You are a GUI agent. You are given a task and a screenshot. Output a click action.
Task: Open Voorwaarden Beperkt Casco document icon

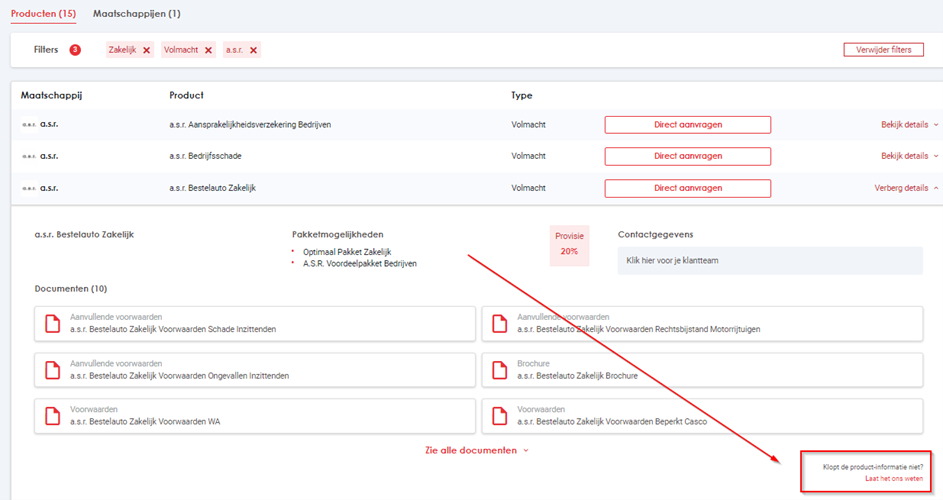click(x=497, y=416)
